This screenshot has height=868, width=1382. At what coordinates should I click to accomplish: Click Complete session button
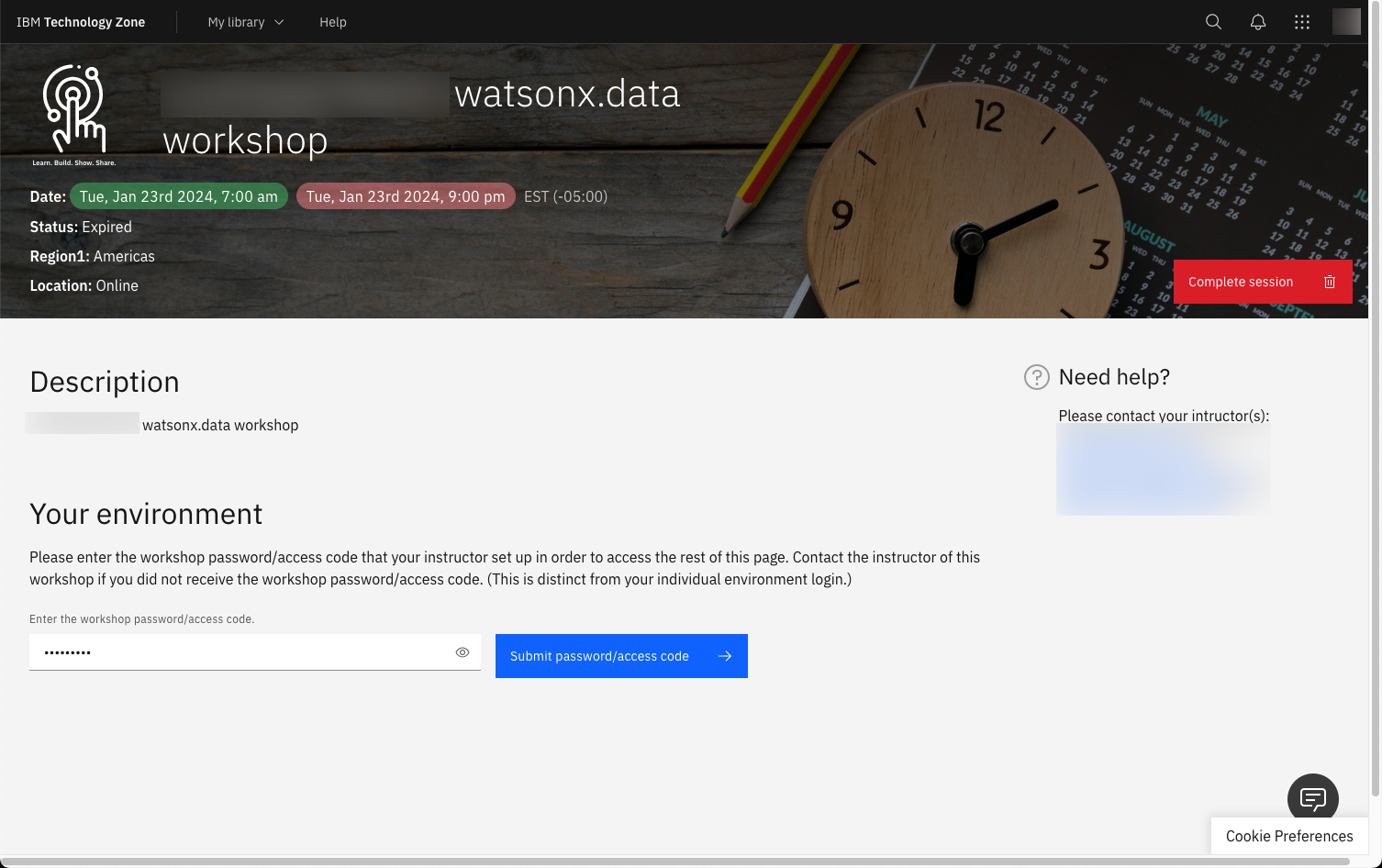coord(1263,282)
